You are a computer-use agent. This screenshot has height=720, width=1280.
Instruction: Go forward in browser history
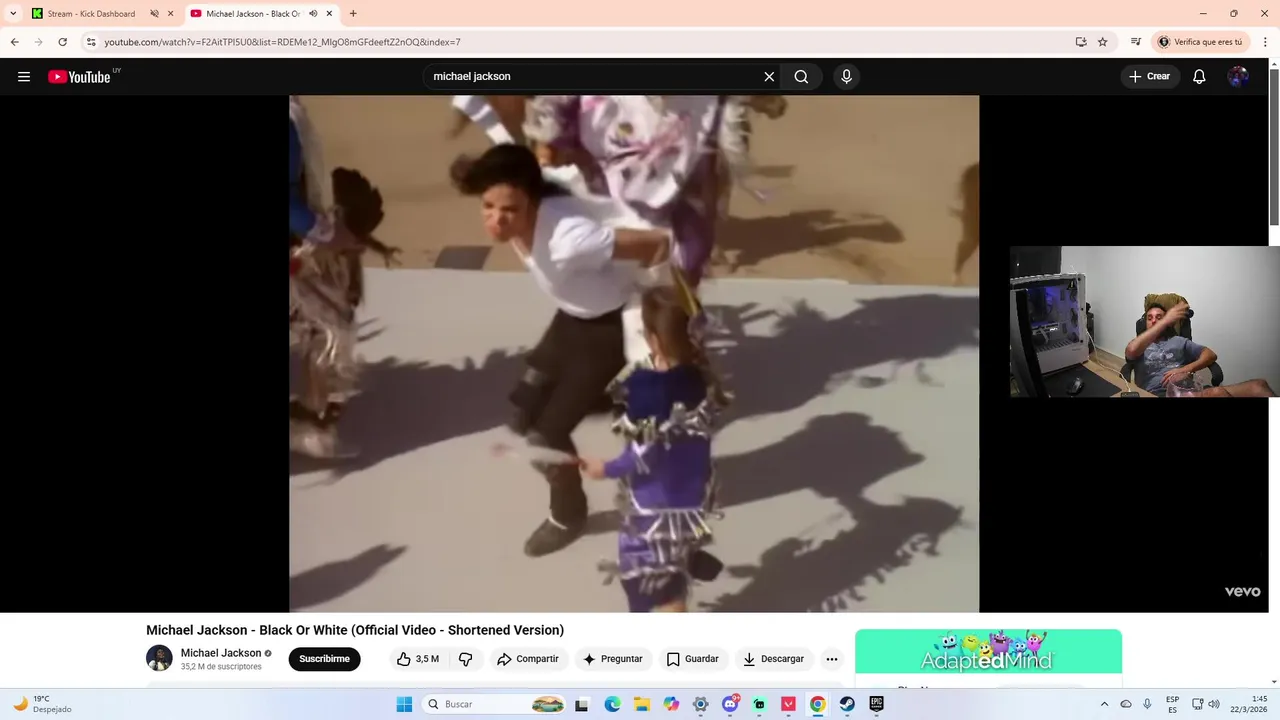[x=39, y=42]
